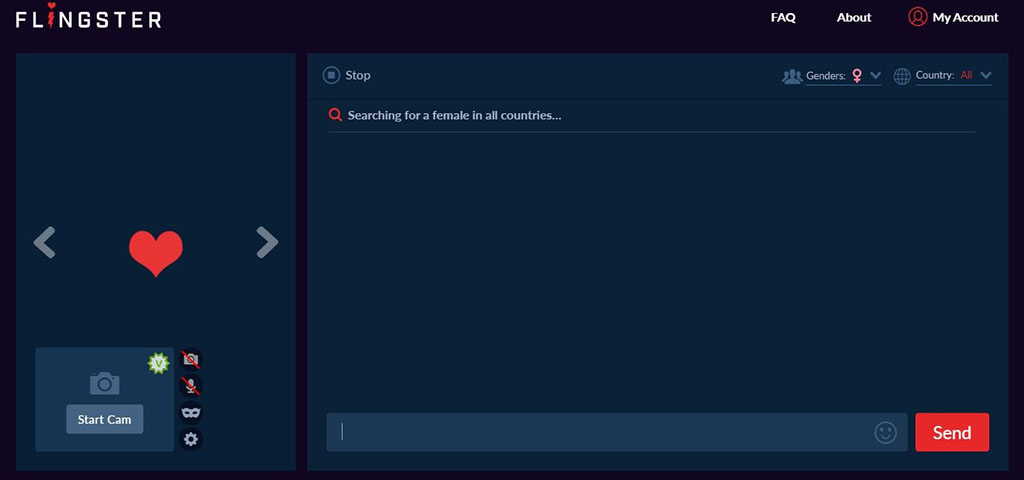Click the people group icon beside Genders
This screenshot has width=1024, height=480.
[792, 76]
